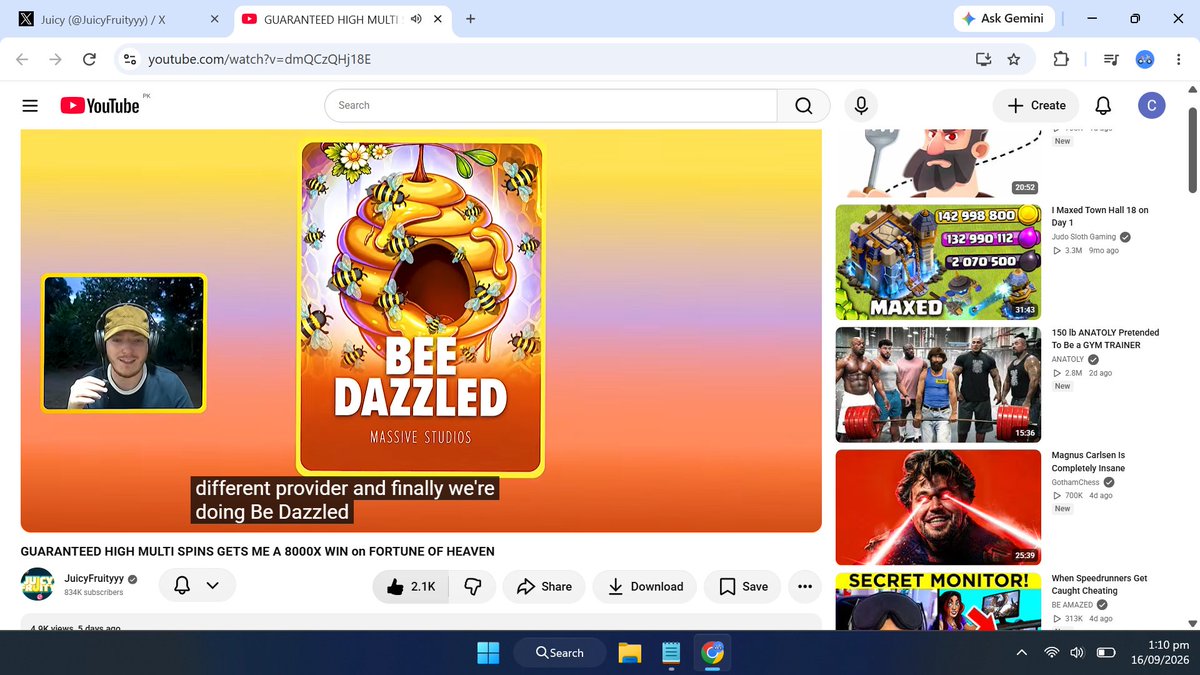1200x675 pixels.
Task: Show hidden icons in system tray
Action: pos(1021,653)
